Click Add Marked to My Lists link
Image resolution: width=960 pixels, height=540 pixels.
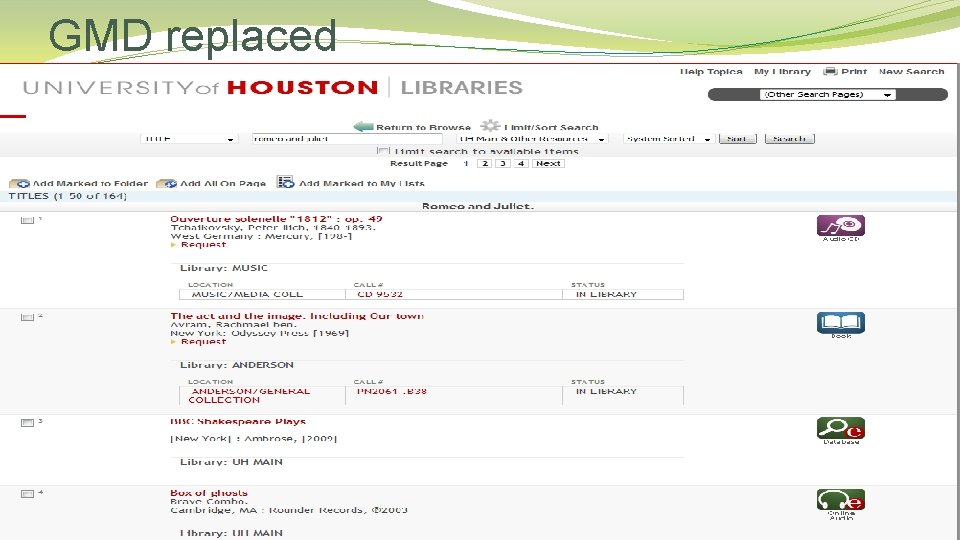tap(361, 184)
